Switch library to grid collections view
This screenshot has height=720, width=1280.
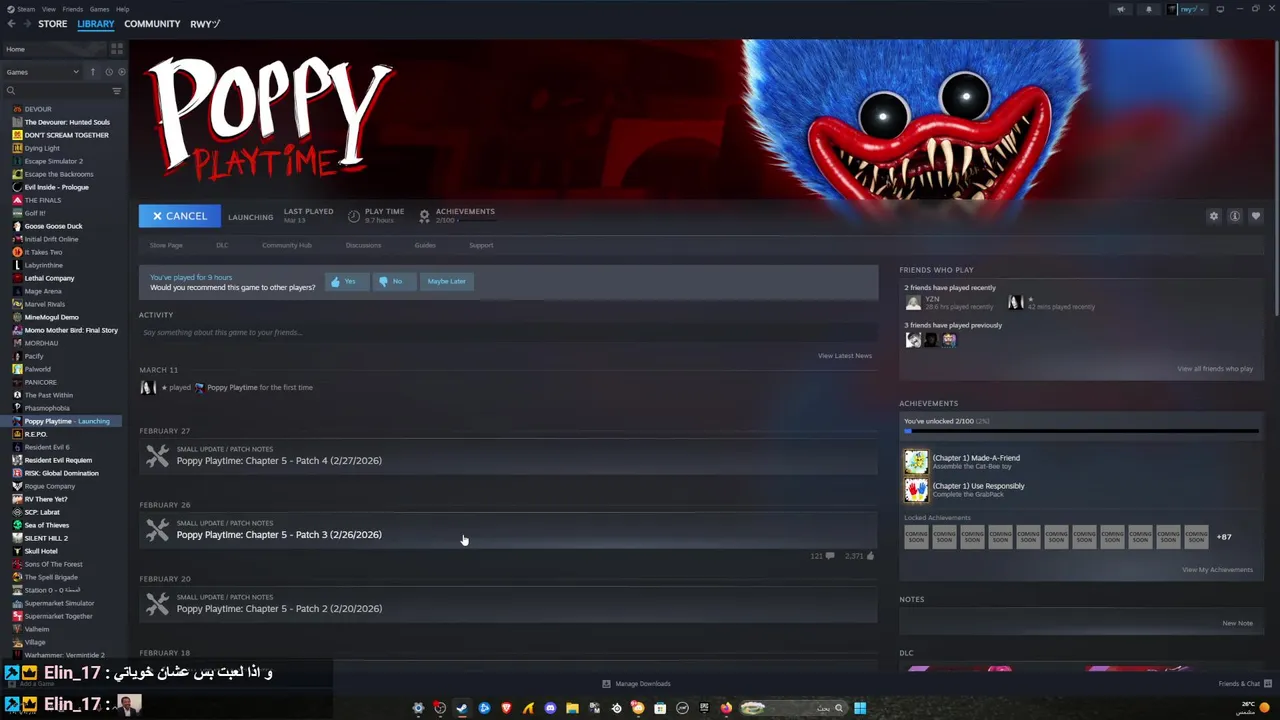pos(117,49)
